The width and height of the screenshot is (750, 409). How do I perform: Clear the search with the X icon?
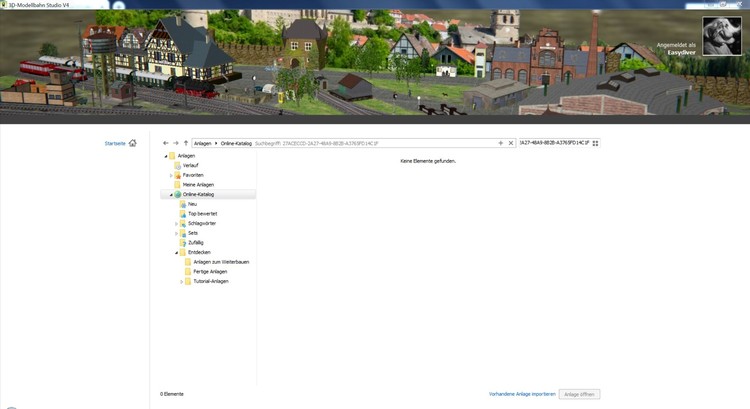[x=511, y=143]
